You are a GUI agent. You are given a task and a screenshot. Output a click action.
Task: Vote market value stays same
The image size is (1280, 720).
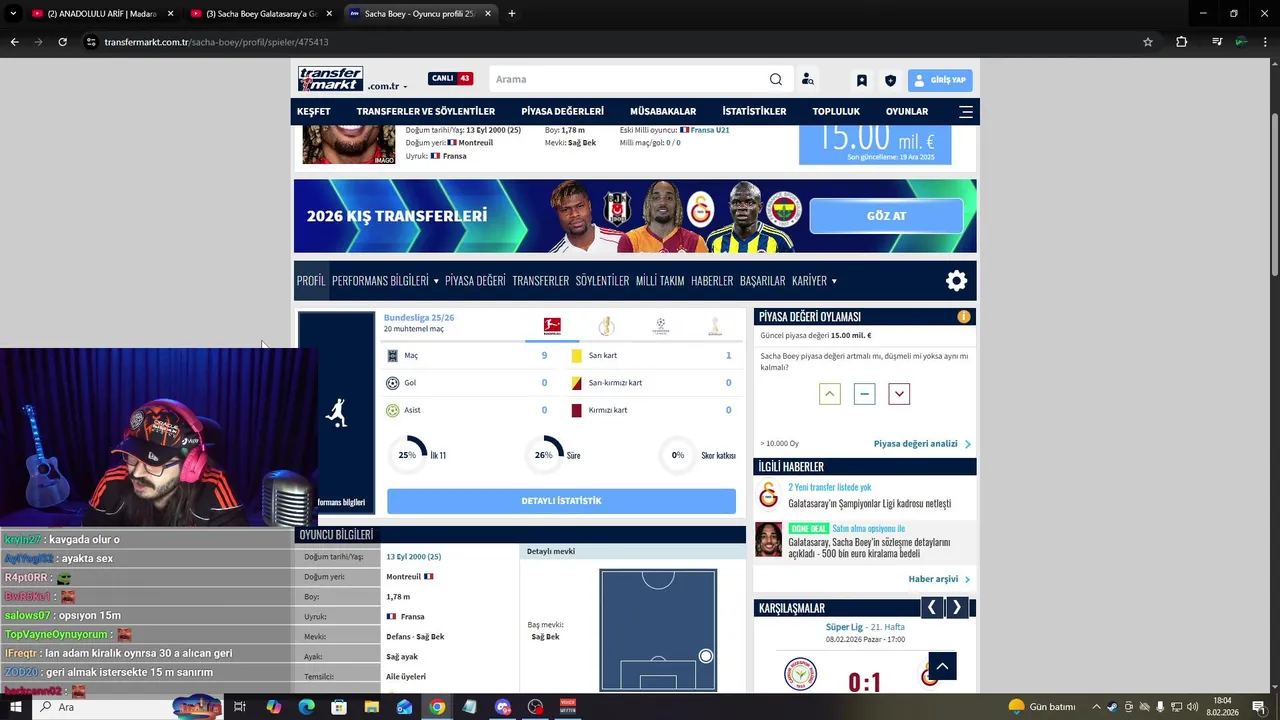[x=865, y=394]
